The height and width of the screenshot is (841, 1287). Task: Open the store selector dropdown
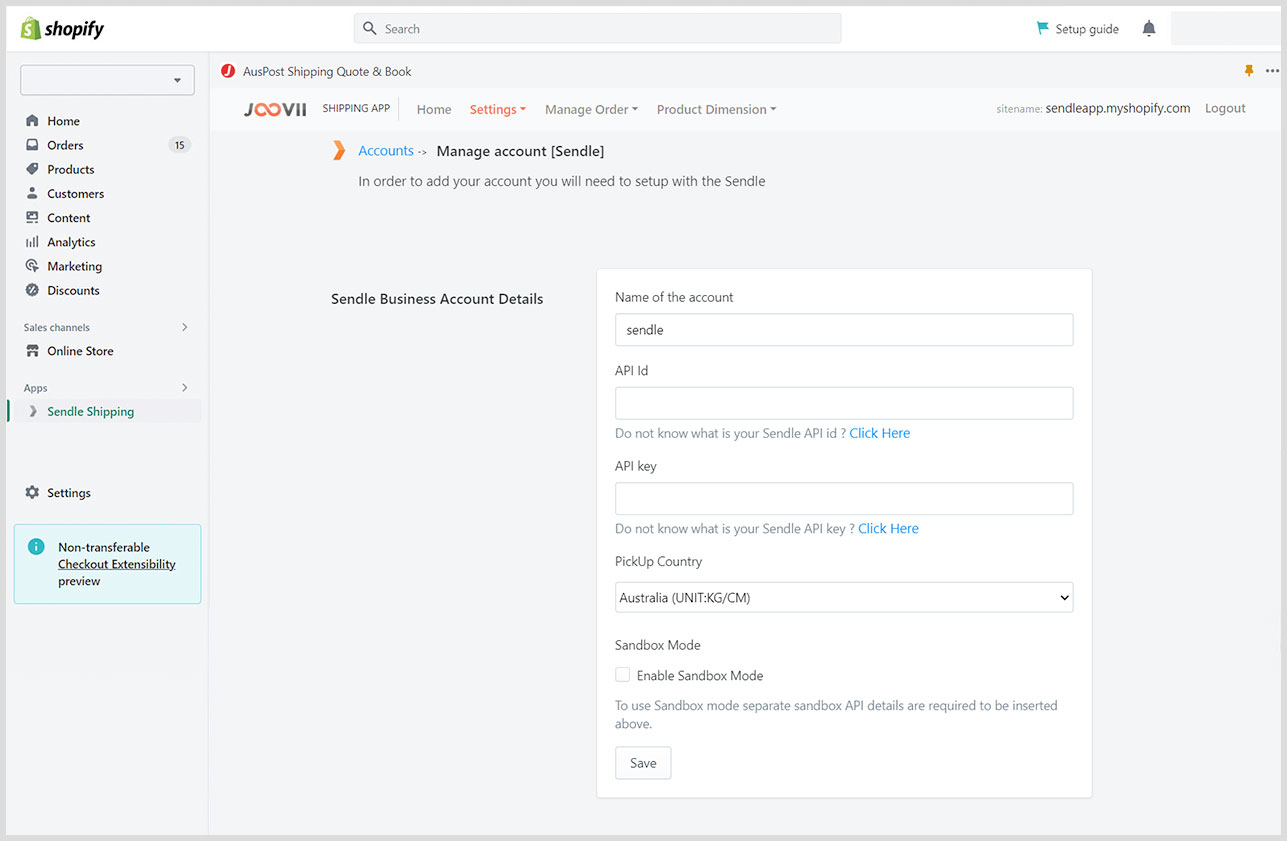pyautogui.click(x=107, y=80)
